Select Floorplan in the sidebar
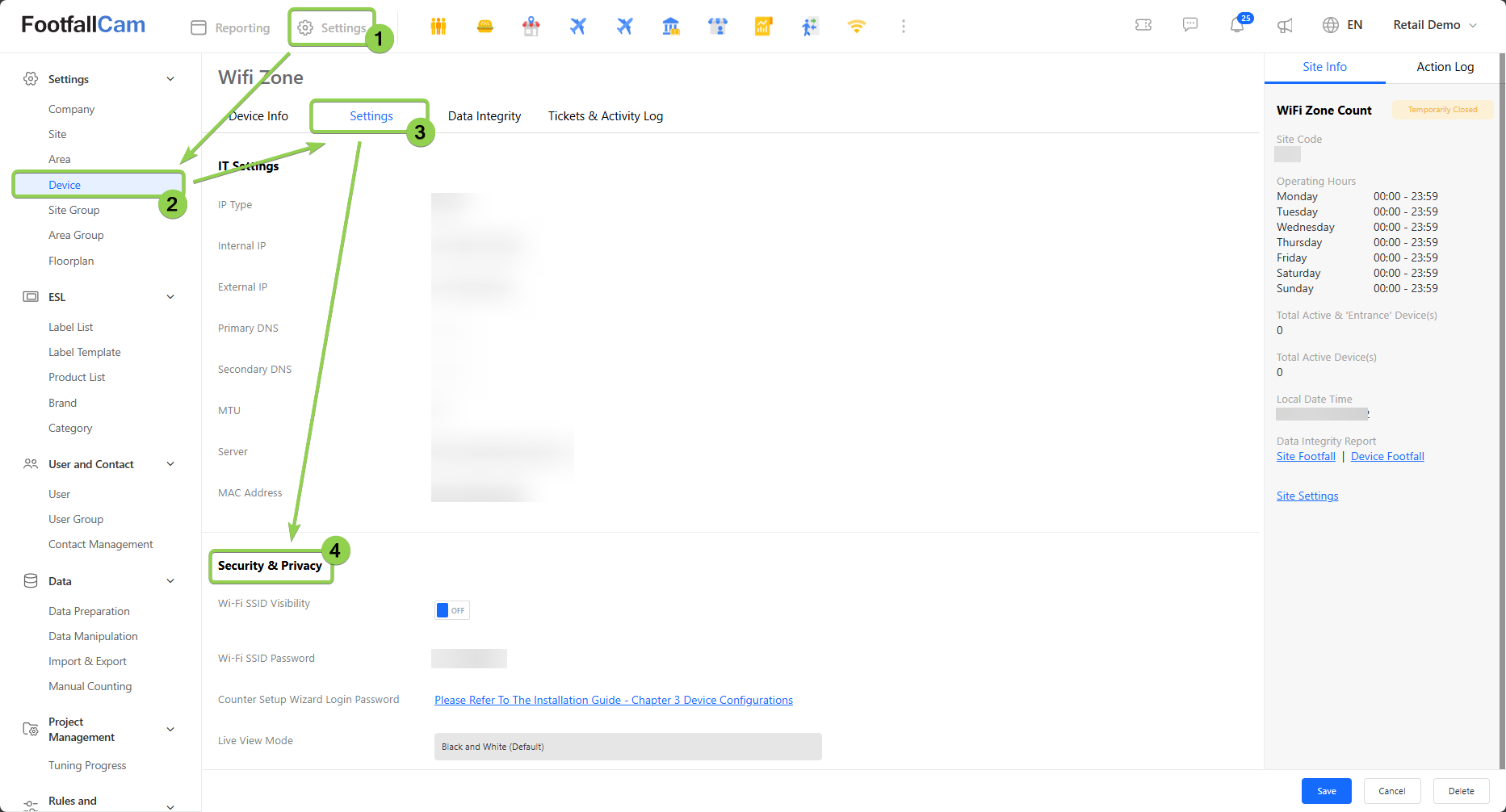The image size is (1506, 812). click(x=71, y=261)
